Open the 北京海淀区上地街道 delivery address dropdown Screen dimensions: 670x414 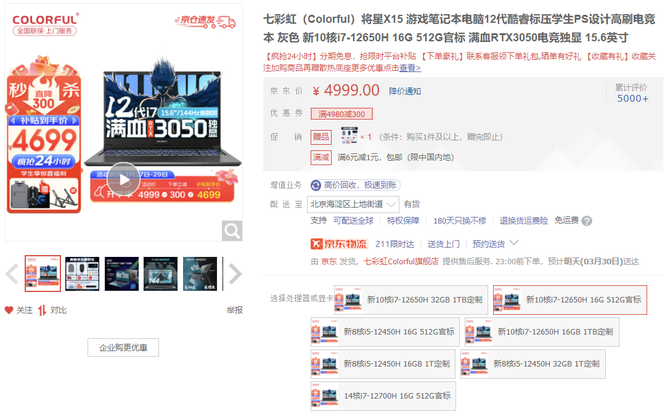coord(353,204)
